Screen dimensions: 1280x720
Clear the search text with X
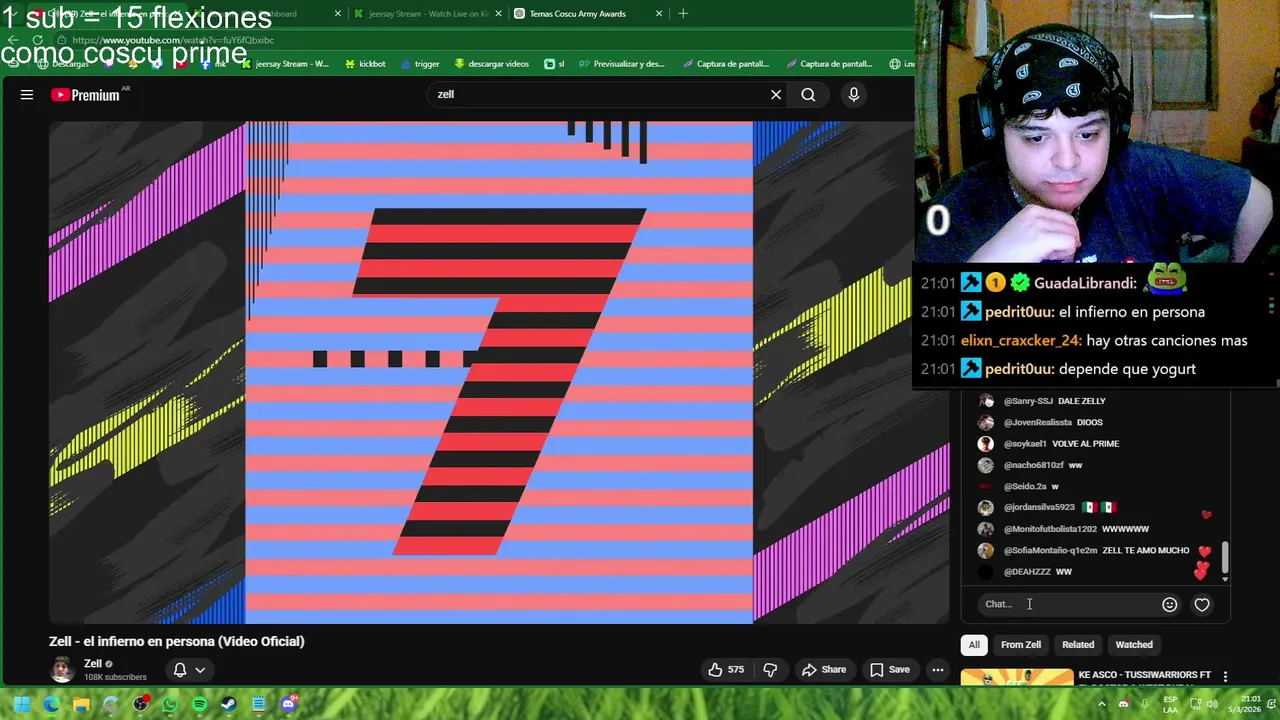point(776,95)
